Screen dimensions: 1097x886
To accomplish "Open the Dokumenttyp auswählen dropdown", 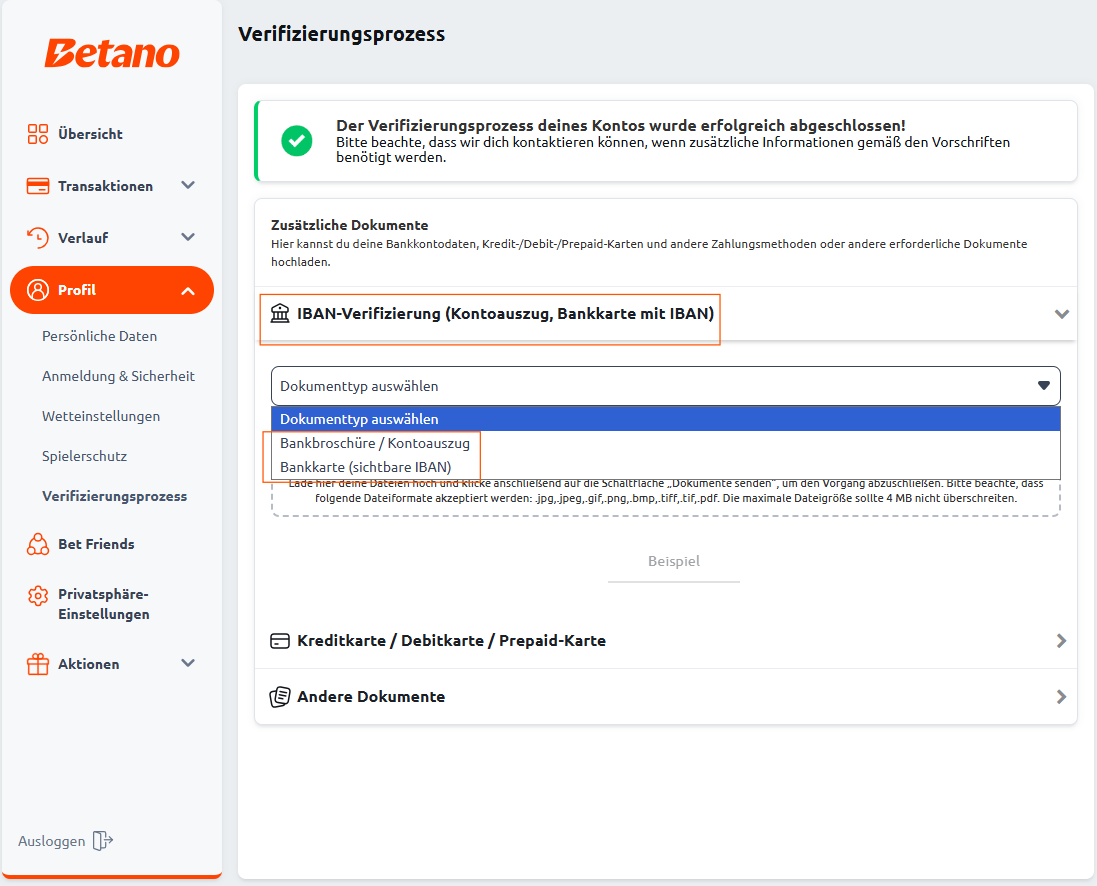I will (665, 386).
